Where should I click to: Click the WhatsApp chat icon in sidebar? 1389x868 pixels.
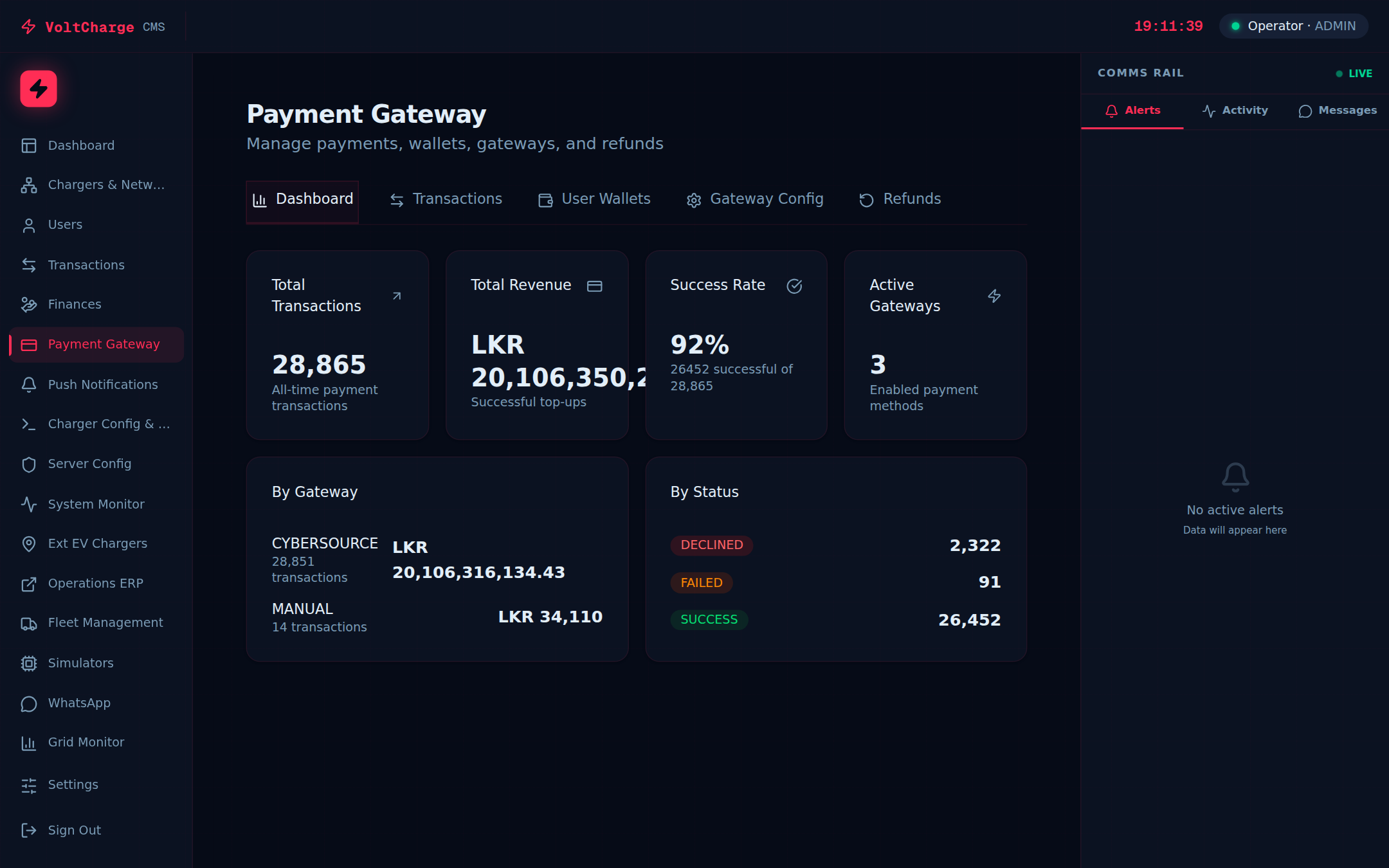(29, 703)
